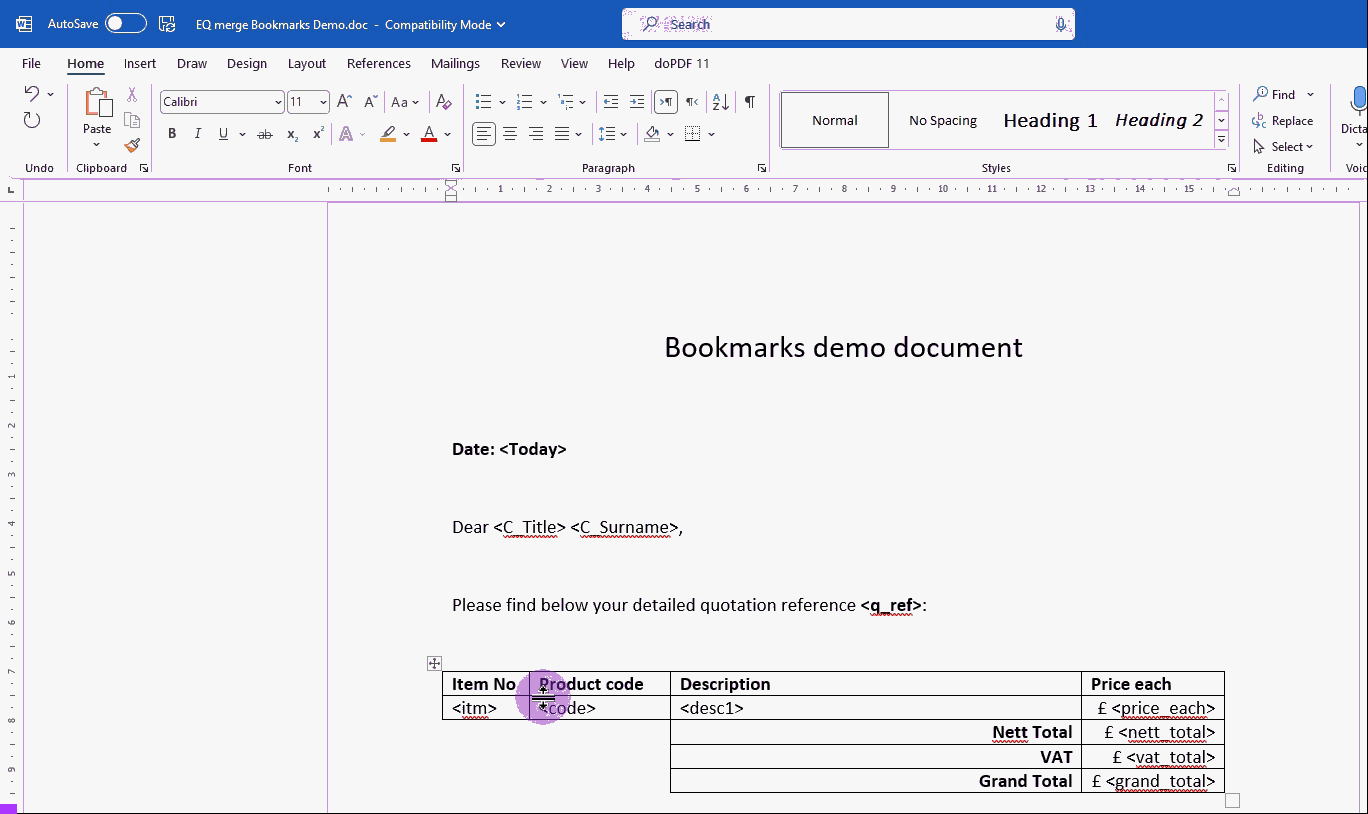Switch to the Insert tab

[140, 63]
